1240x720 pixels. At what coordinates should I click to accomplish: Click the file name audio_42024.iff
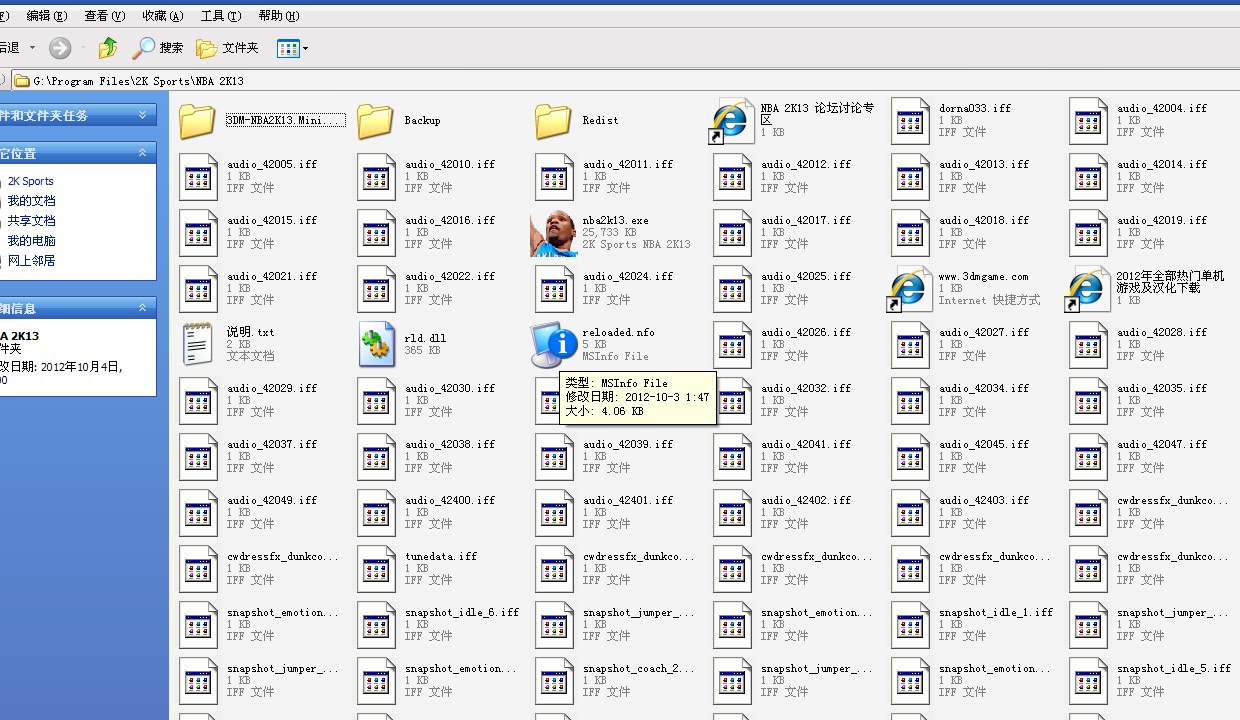click(628, 276)
